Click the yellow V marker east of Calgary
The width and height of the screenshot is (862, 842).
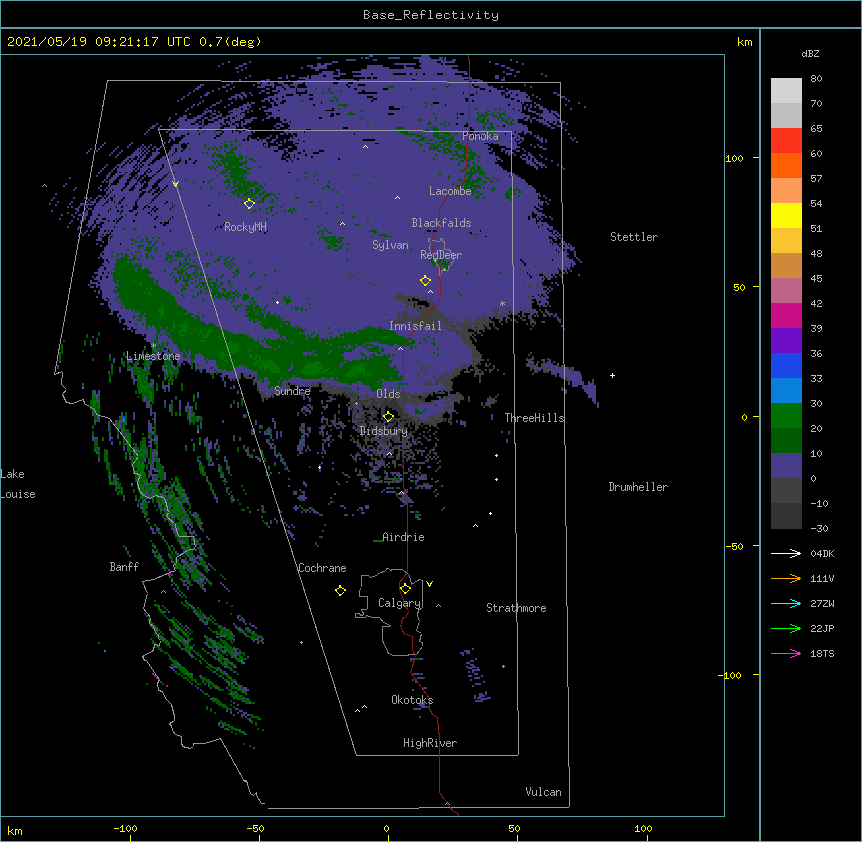[x=429, y=584]
